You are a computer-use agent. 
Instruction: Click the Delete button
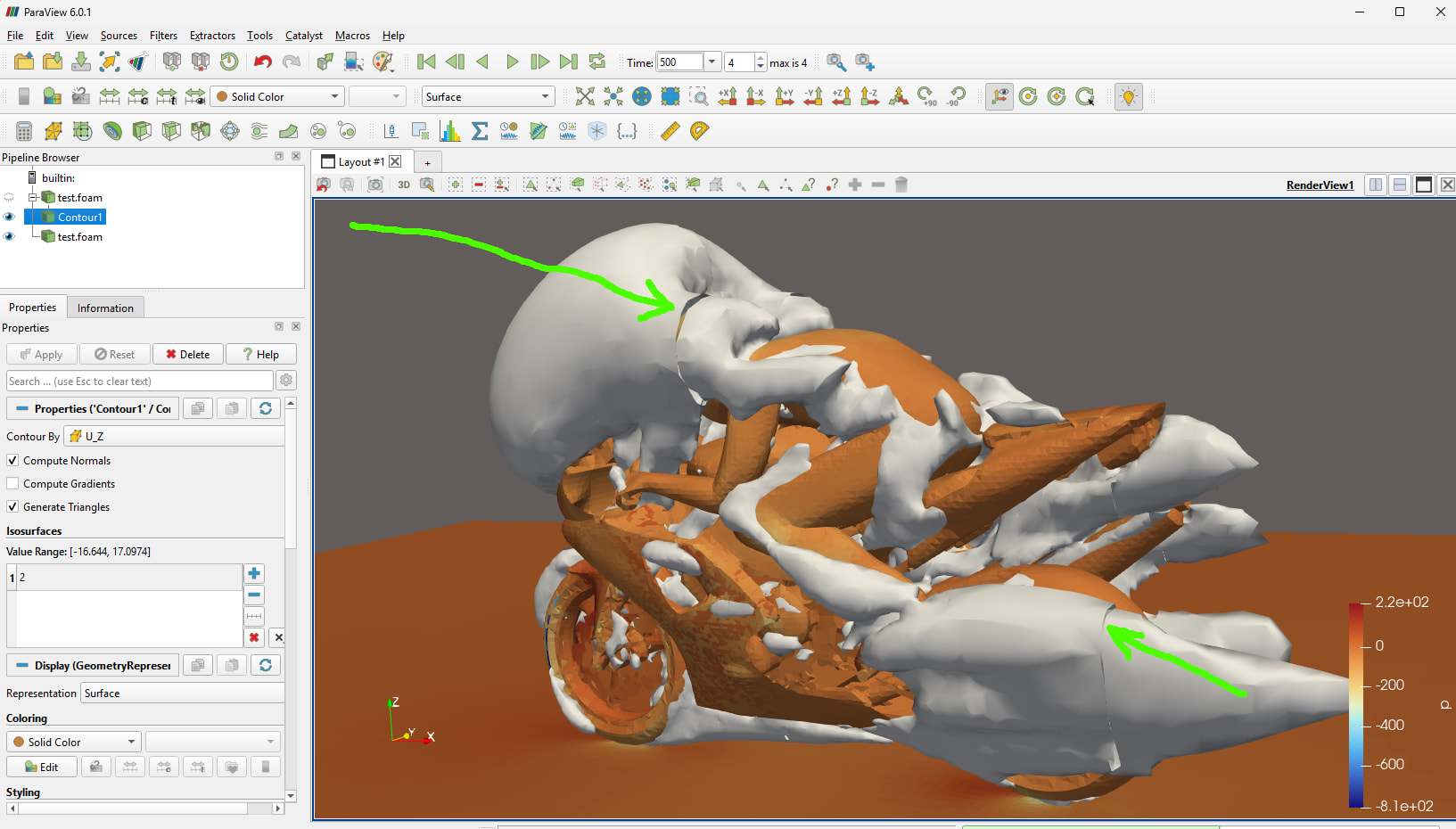pos(187,355)
